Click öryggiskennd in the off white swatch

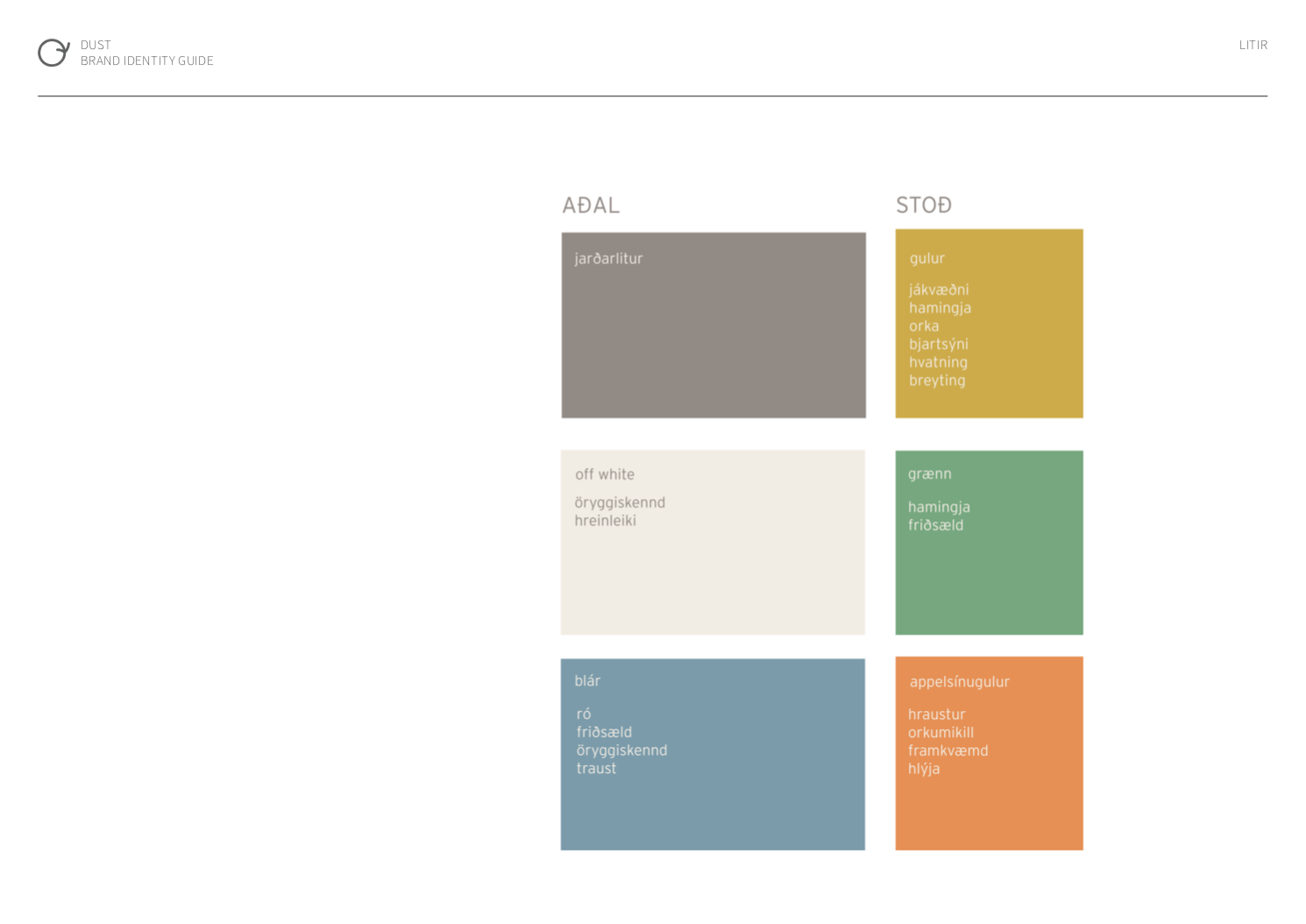tap(620, 503)
